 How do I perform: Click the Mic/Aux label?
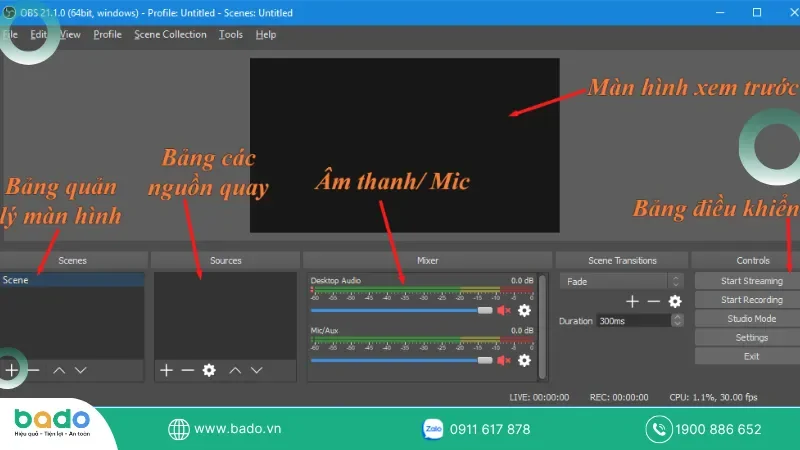tap(324, 330)
